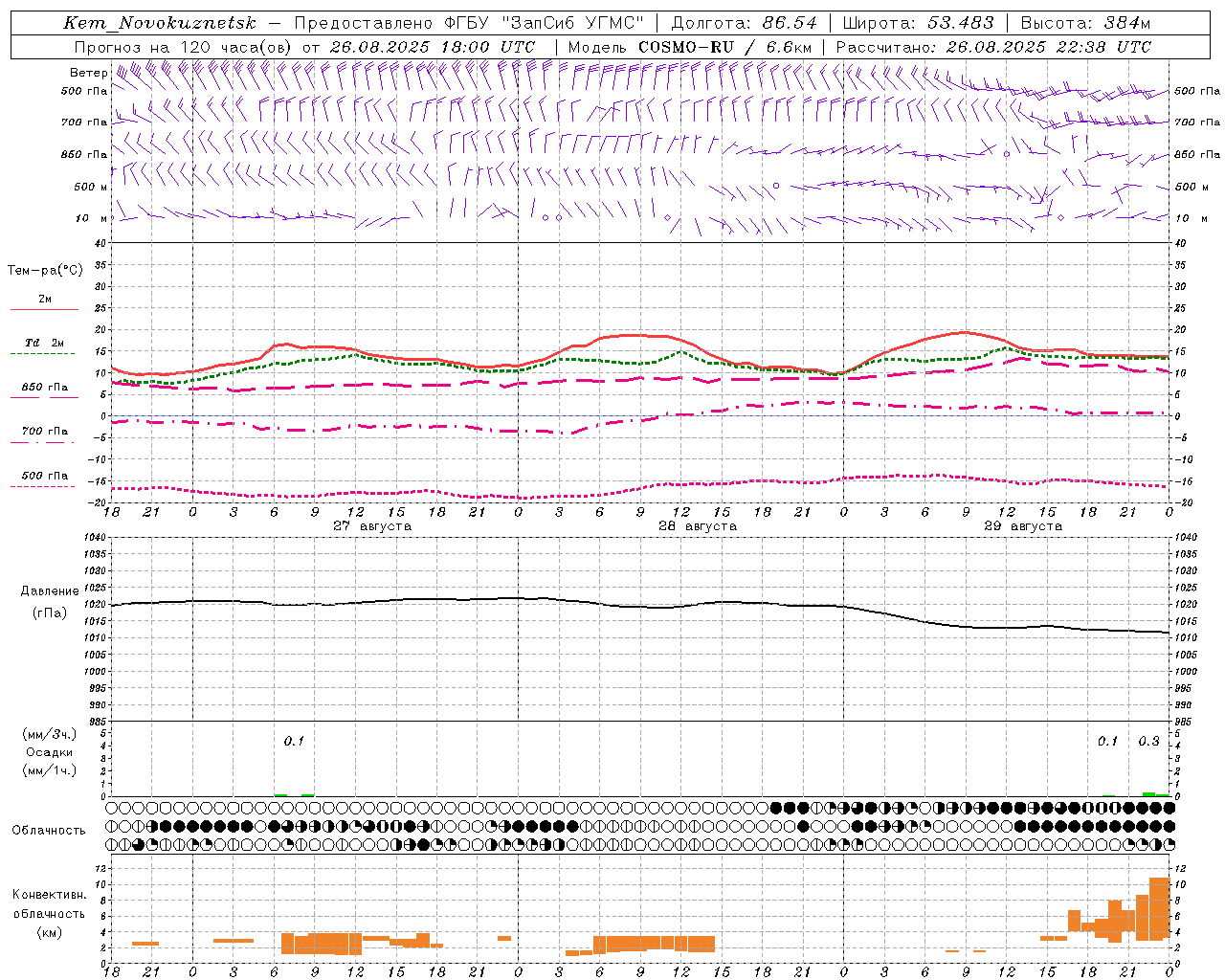Click the Ветер wind panel label
The image size is (1225, 980).
tap(88, 73)
